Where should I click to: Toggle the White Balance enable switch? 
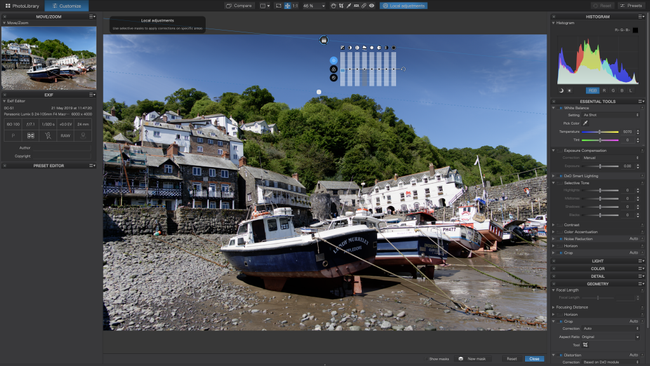561,108
